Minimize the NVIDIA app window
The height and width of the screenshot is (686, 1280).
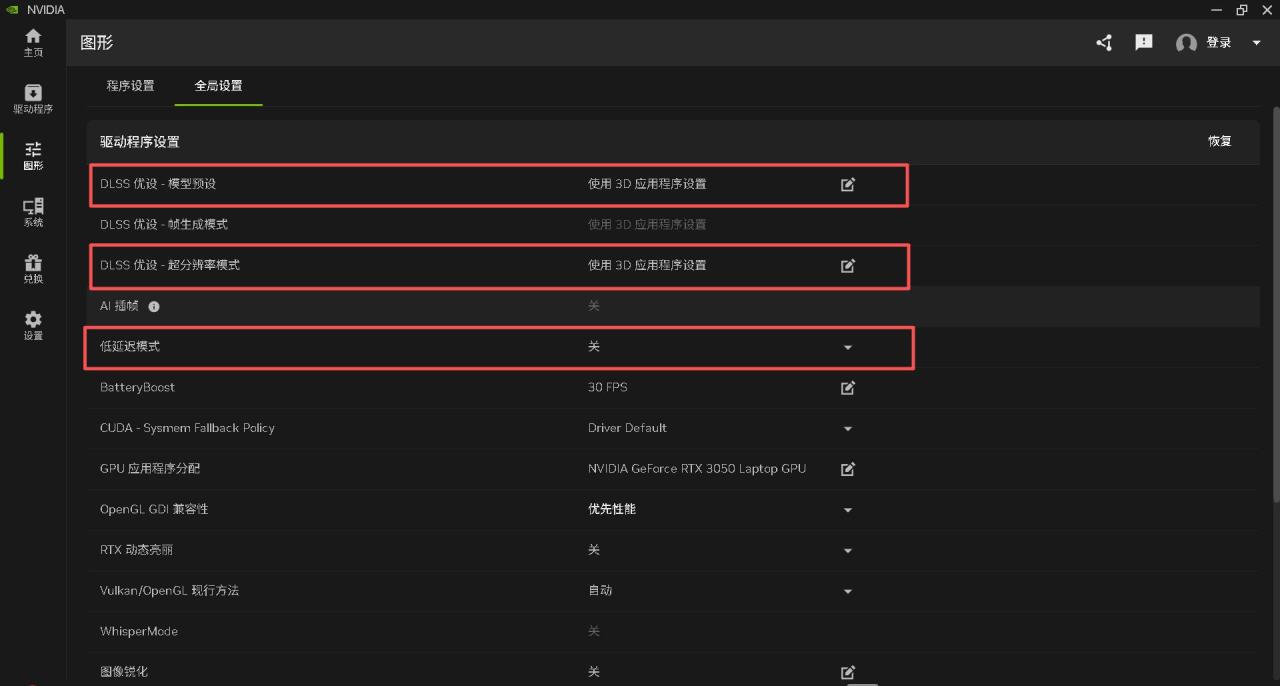click(1217, 10)
